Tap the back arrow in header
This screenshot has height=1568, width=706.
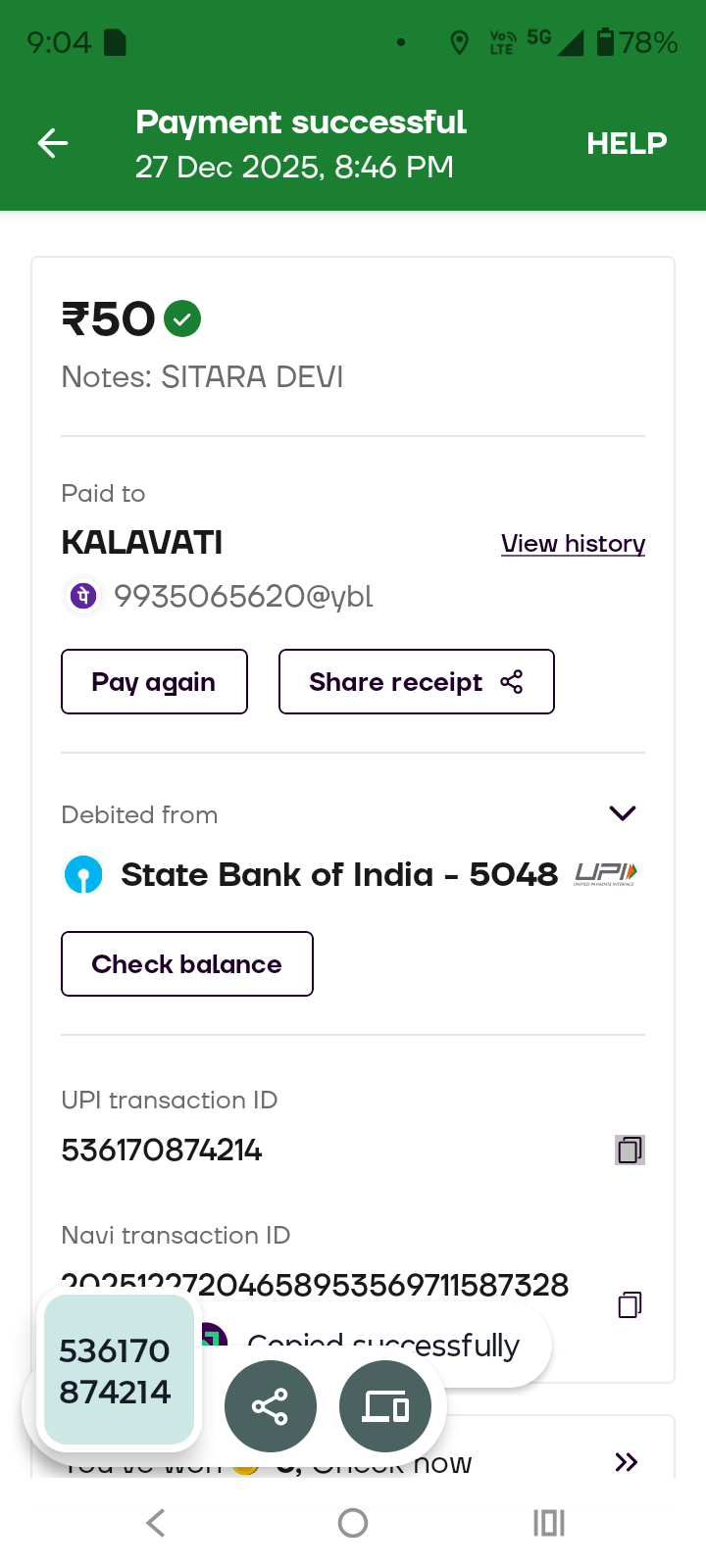[53, 144]
